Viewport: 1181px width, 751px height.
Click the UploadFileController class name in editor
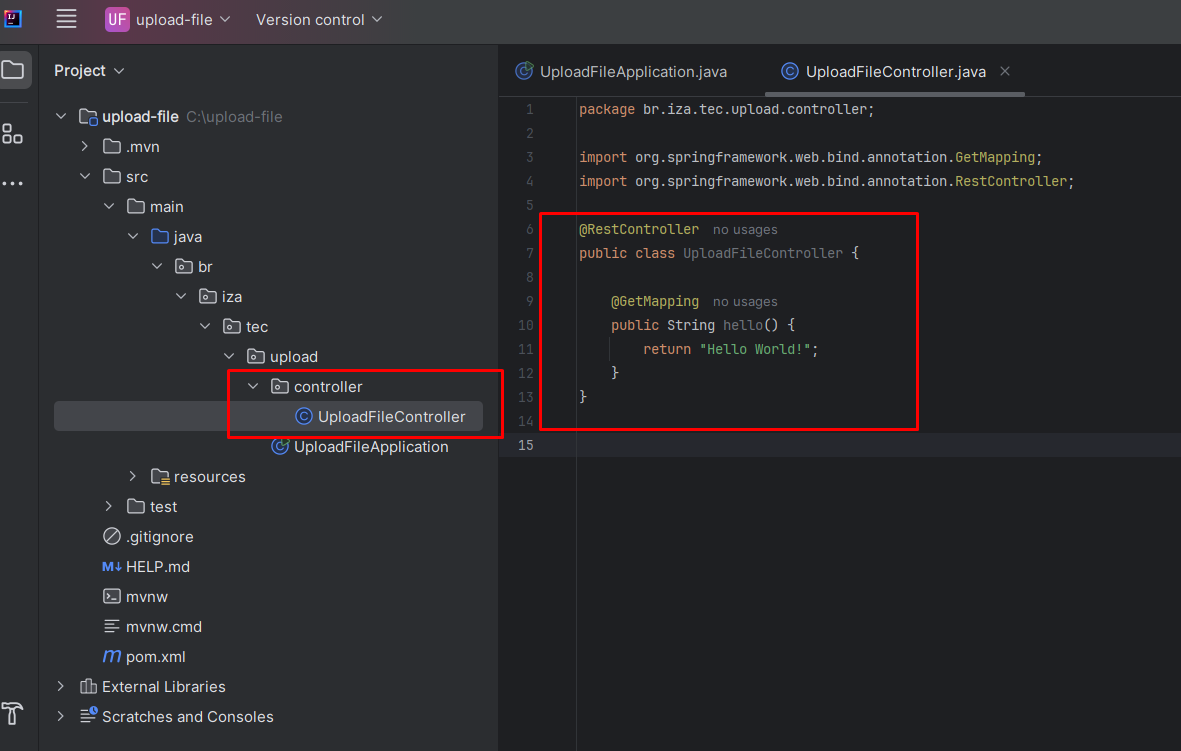click(x=762, y=253)
